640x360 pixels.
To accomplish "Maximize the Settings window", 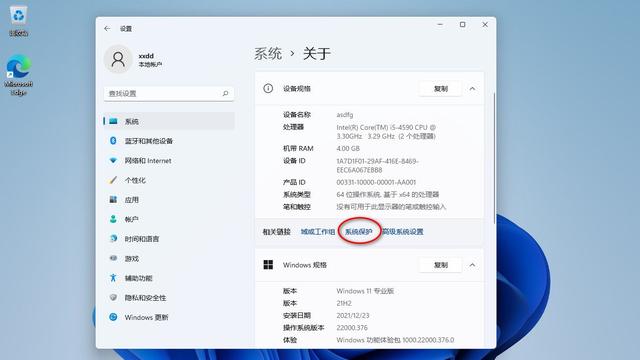I will pyautogui.click(x=462, y=24).
